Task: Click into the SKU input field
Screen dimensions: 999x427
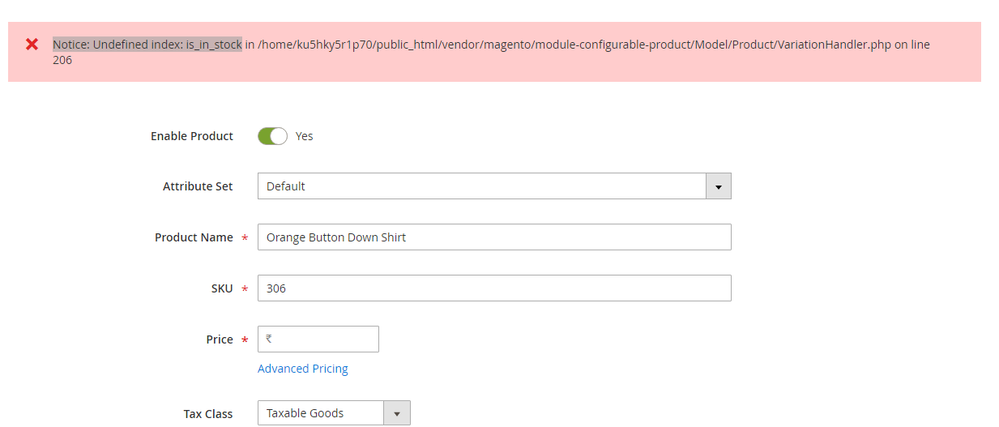Action: (494, 288)
